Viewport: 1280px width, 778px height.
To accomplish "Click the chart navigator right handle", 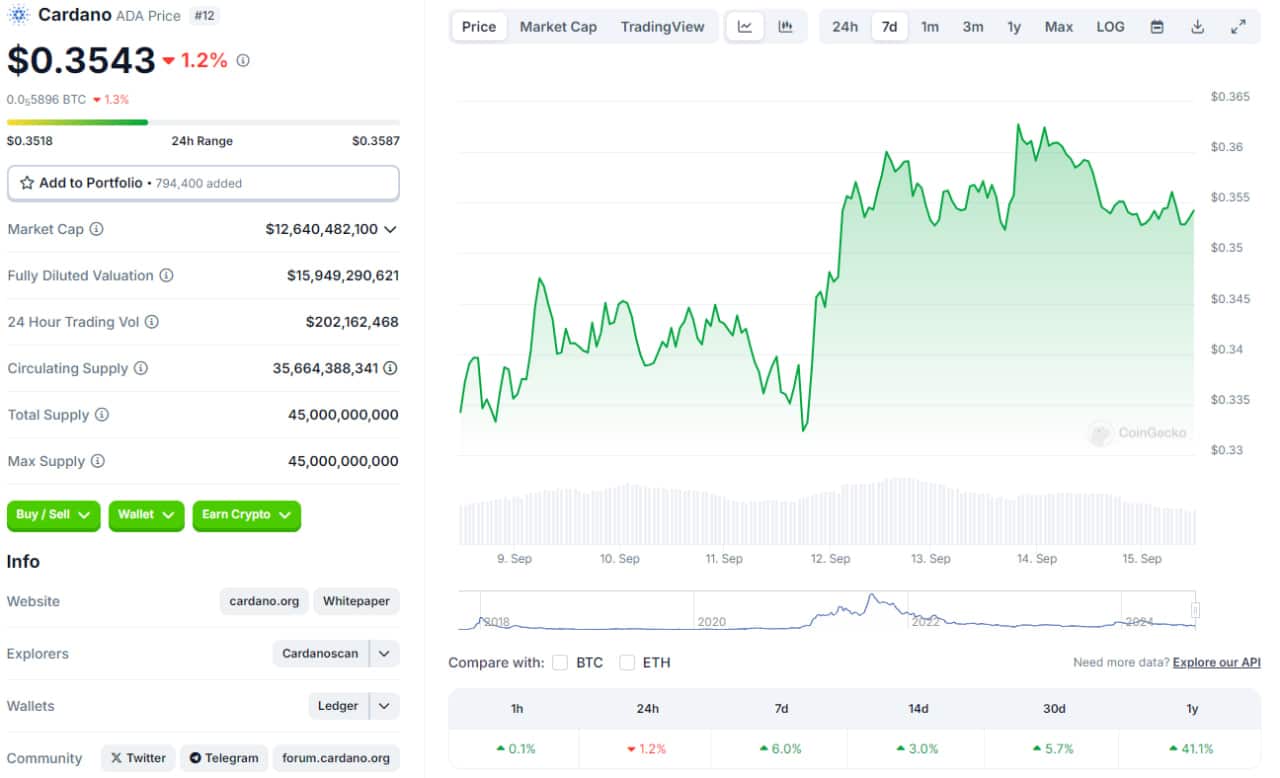I will [1195, 610].
